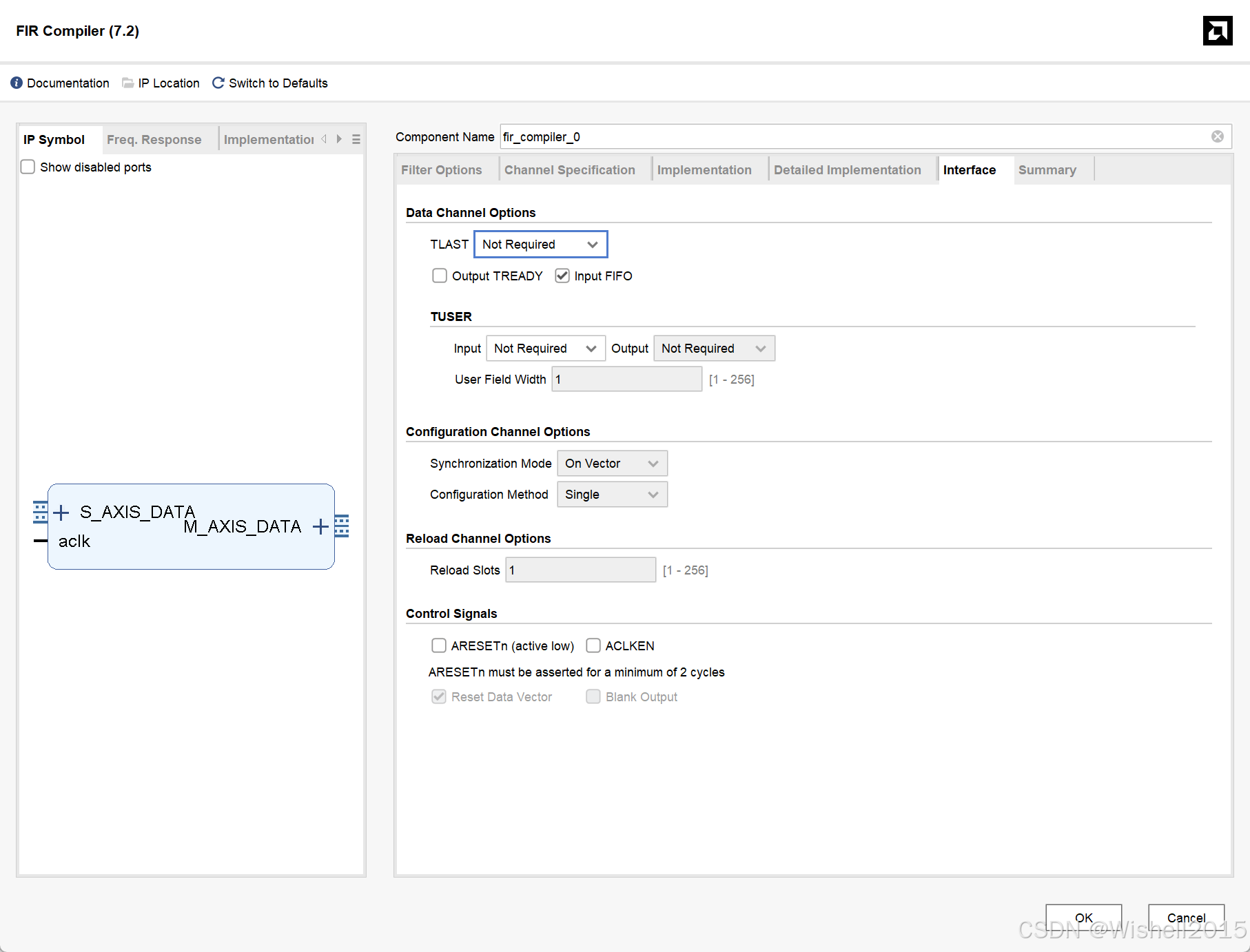Click the OK button

pyautogui.click(x=1084, y=918)
